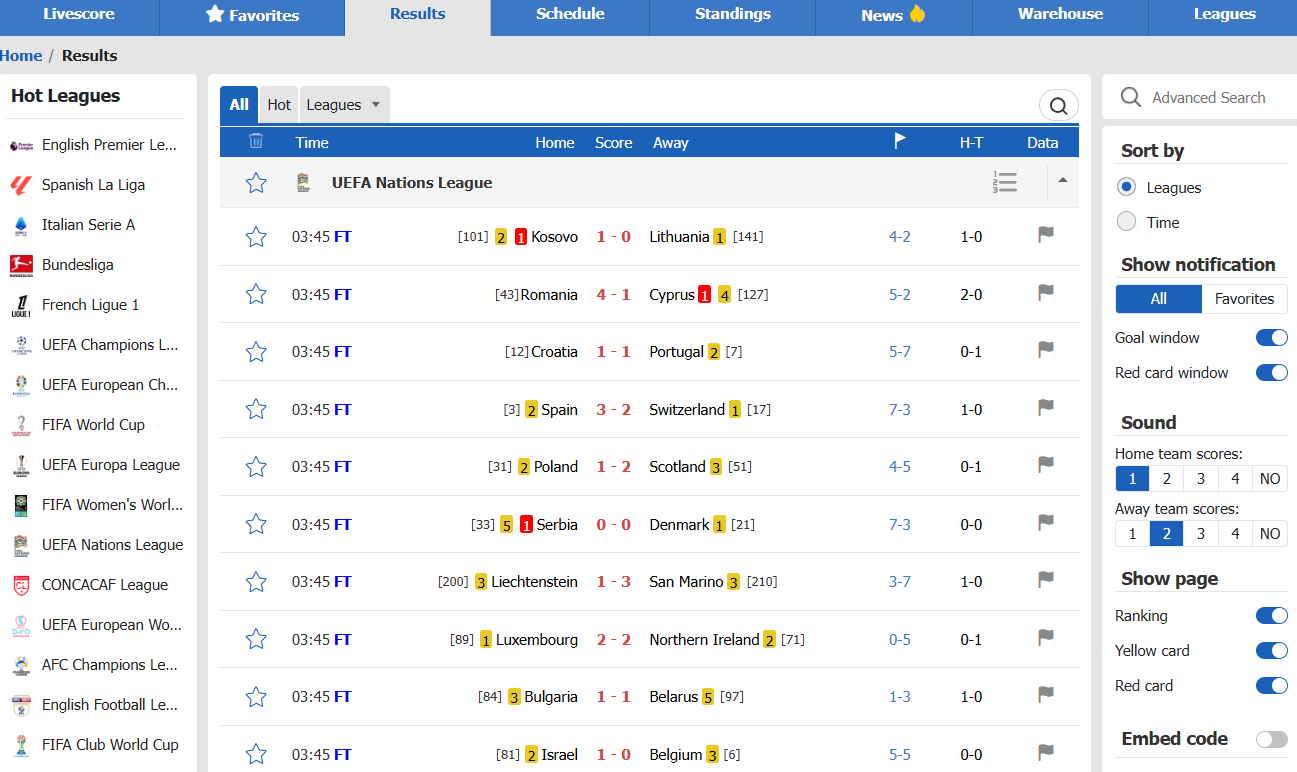
Task: Select the All matches filter tab
Action: tap(239, 105)
